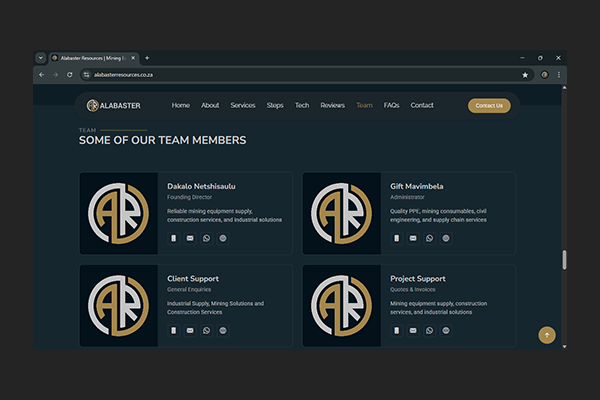Screen dimensions: 600x400
Task: Open the Steps nav item
Action: click(x=275, y=105)
